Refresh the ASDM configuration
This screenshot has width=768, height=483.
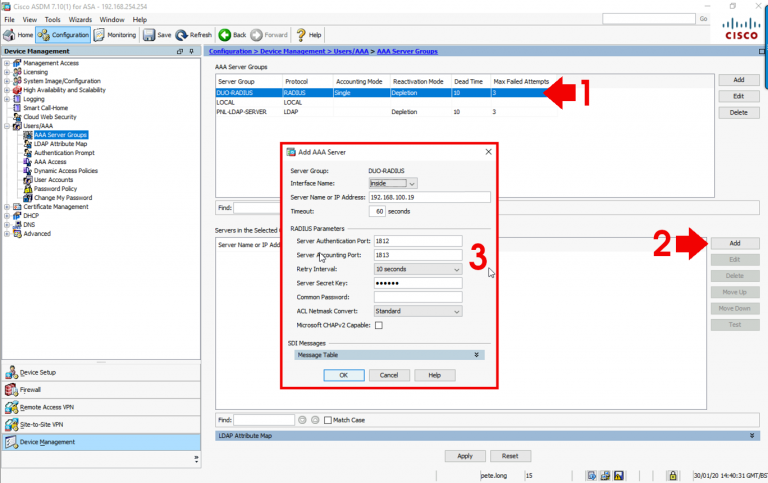pos(193,35)
